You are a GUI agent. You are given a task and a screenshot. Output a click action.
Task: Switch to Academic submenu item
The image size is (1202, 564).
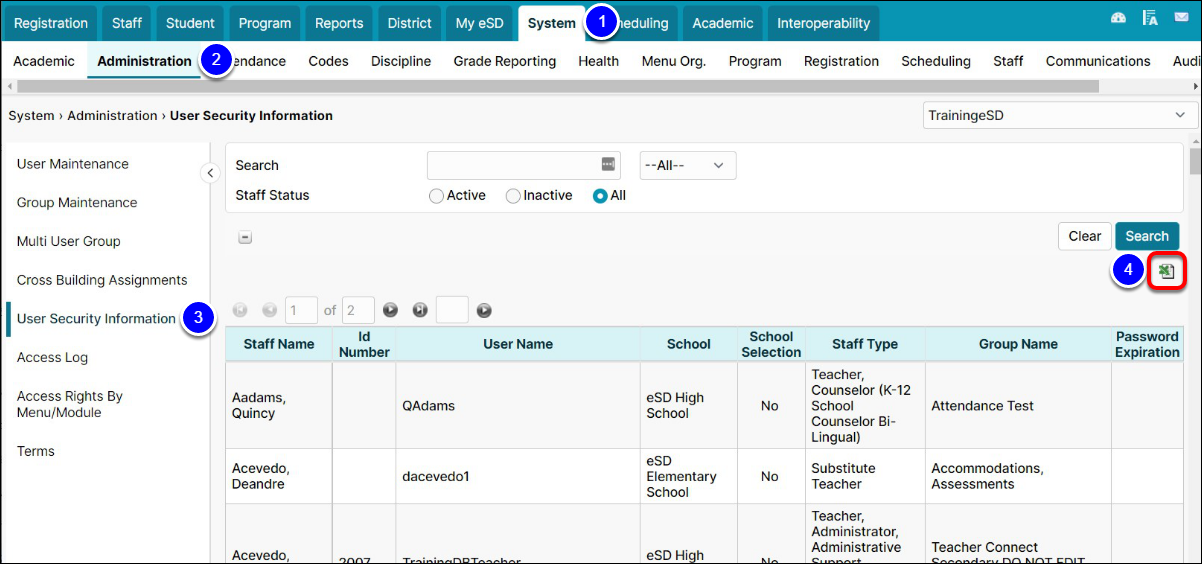click(44, 61)
